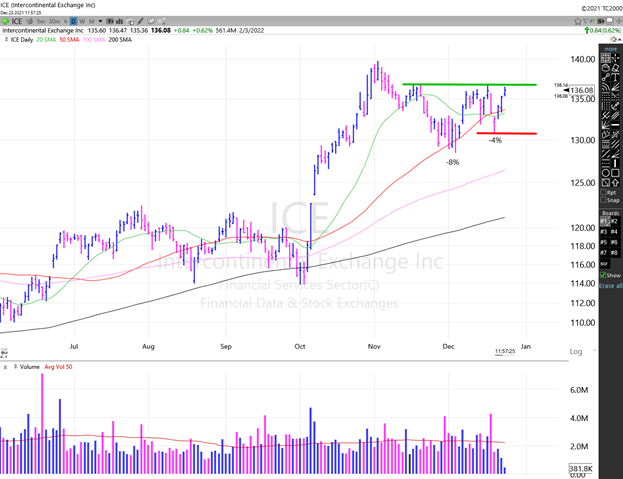This screenshot has height=479, width=623.
Task: Switch to drawing board #3
Action: click(605, 232)
